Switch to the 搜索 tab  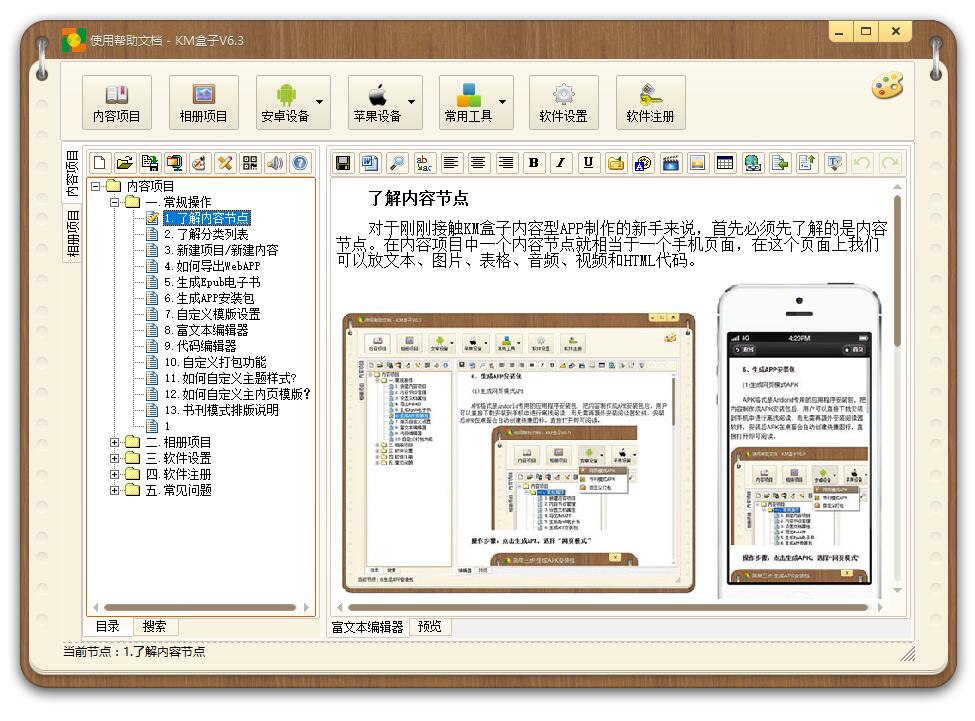pyautogui.click(x=155, y=626)
